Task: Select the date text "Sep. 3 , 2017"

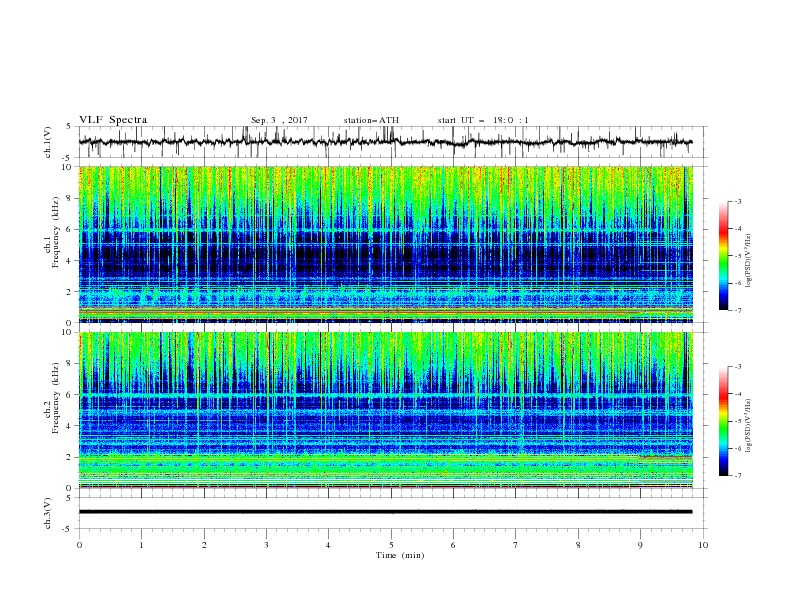Action: 279,120
